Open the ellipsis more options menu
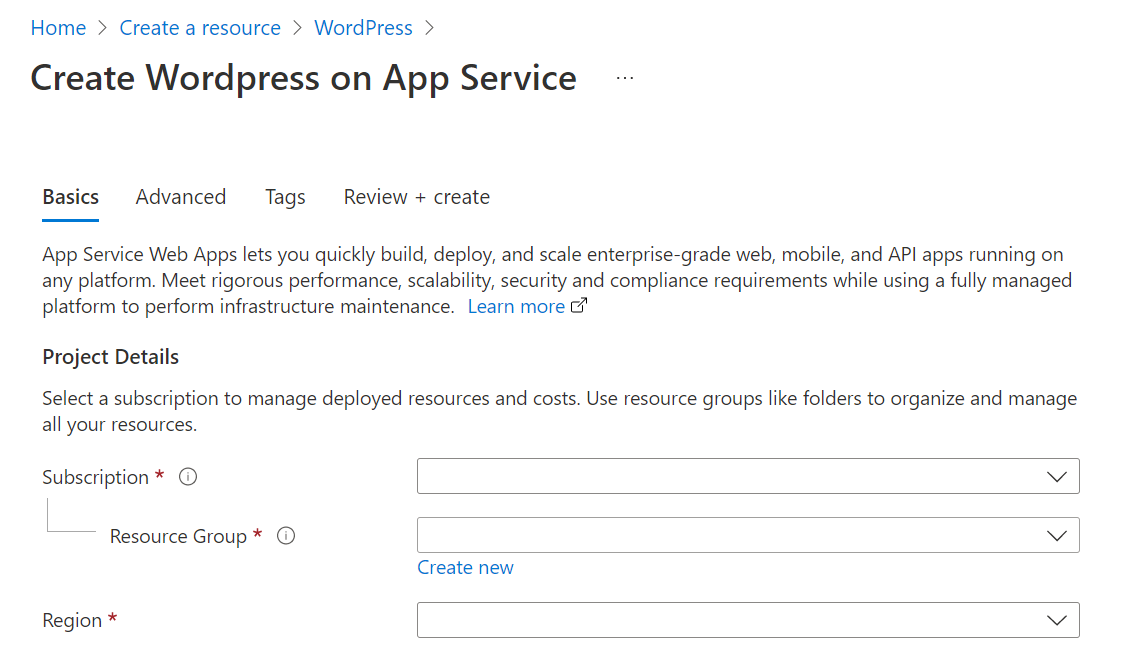Image resolution: width=1130 pixels, height=671 pixels. point(625,78)
